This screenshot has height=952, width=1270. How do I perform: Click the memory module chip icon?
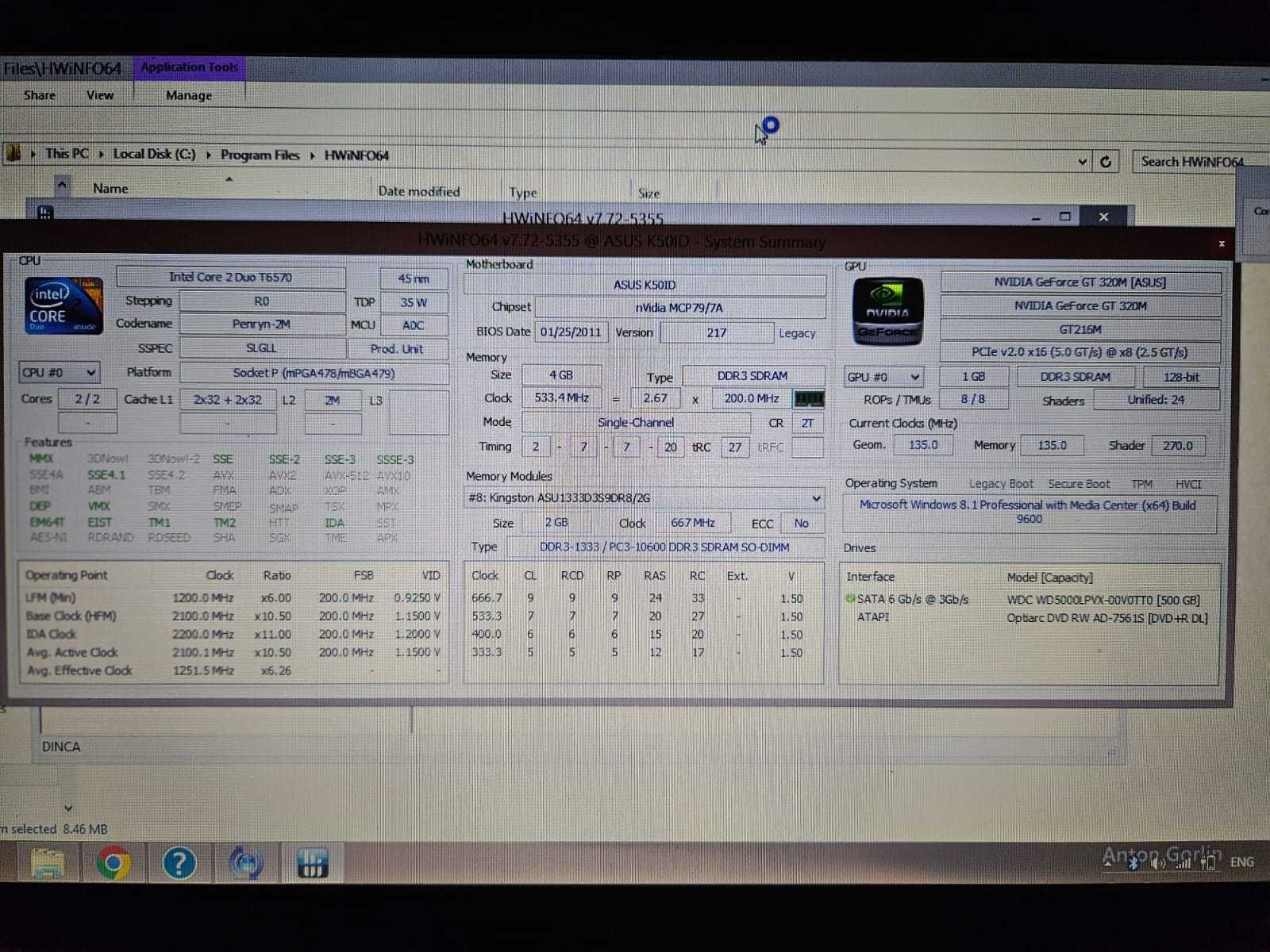pyautogui.click(x=809, y=398)
